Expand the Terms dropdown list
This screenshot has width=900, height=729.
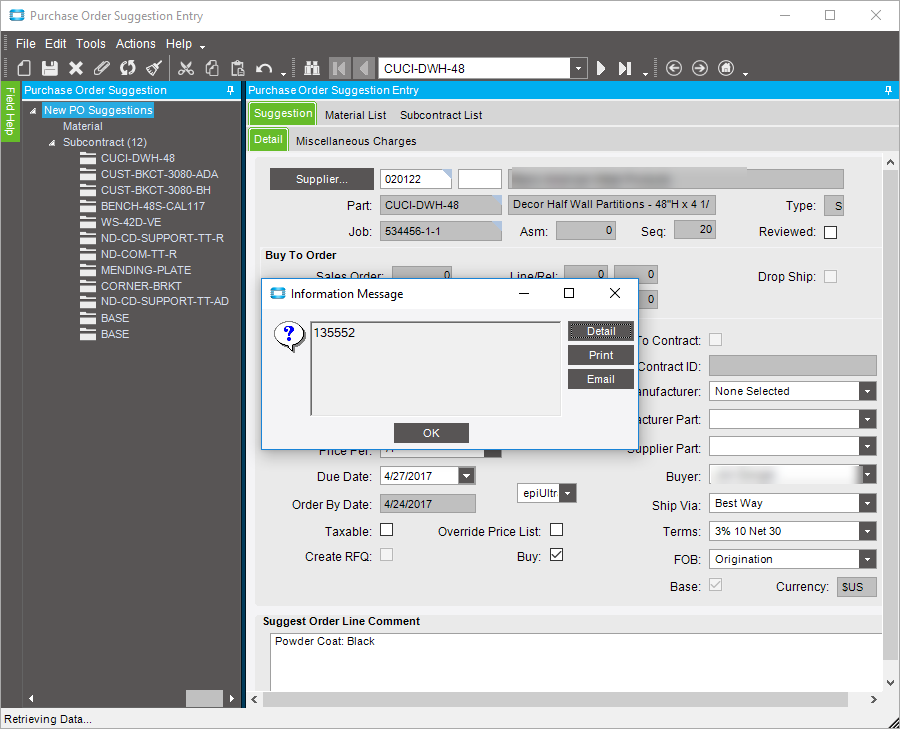[867, 532]
